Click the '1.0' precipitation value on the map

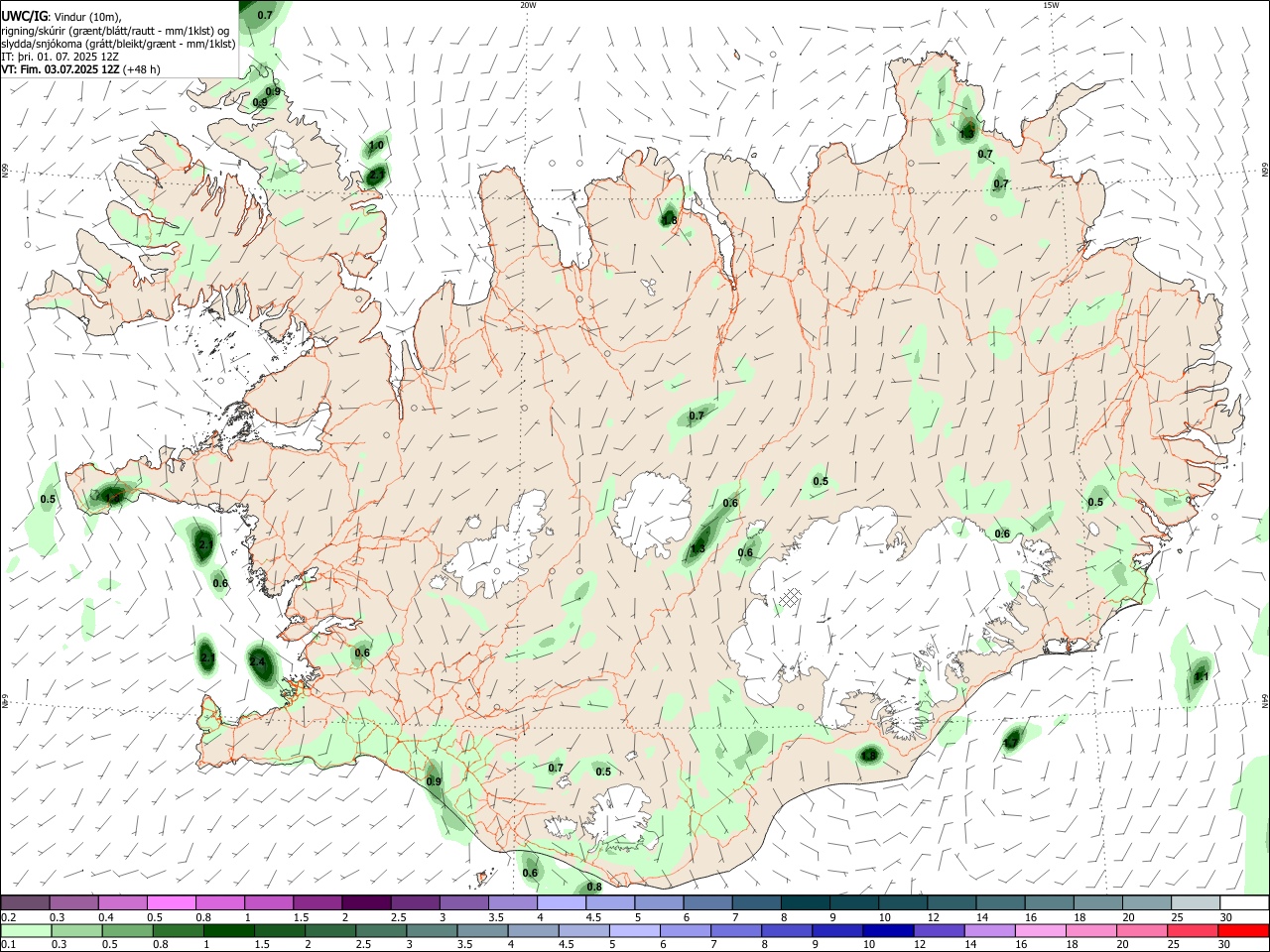coord(376,146)
